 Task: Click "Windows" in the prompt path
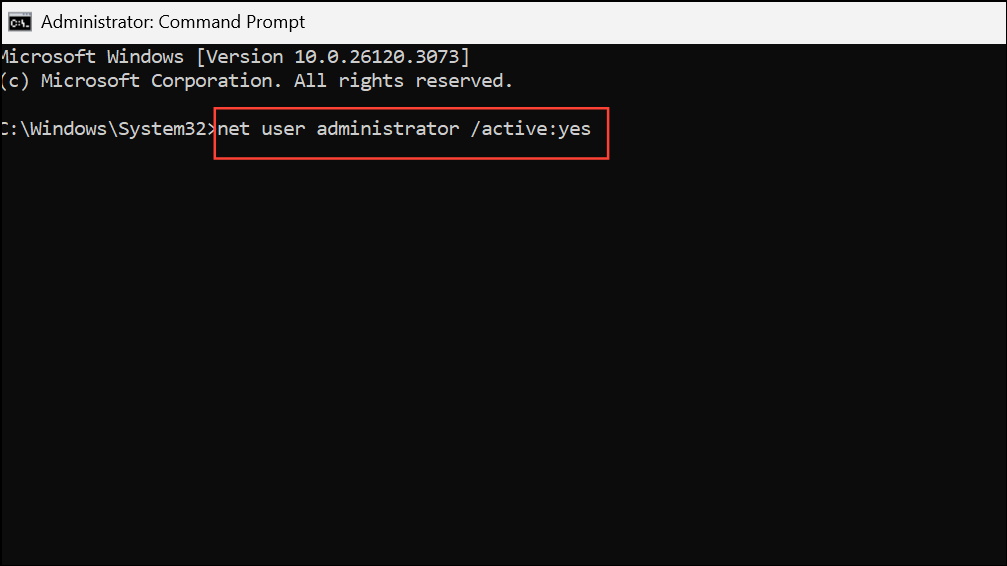[x=69, y=128]
